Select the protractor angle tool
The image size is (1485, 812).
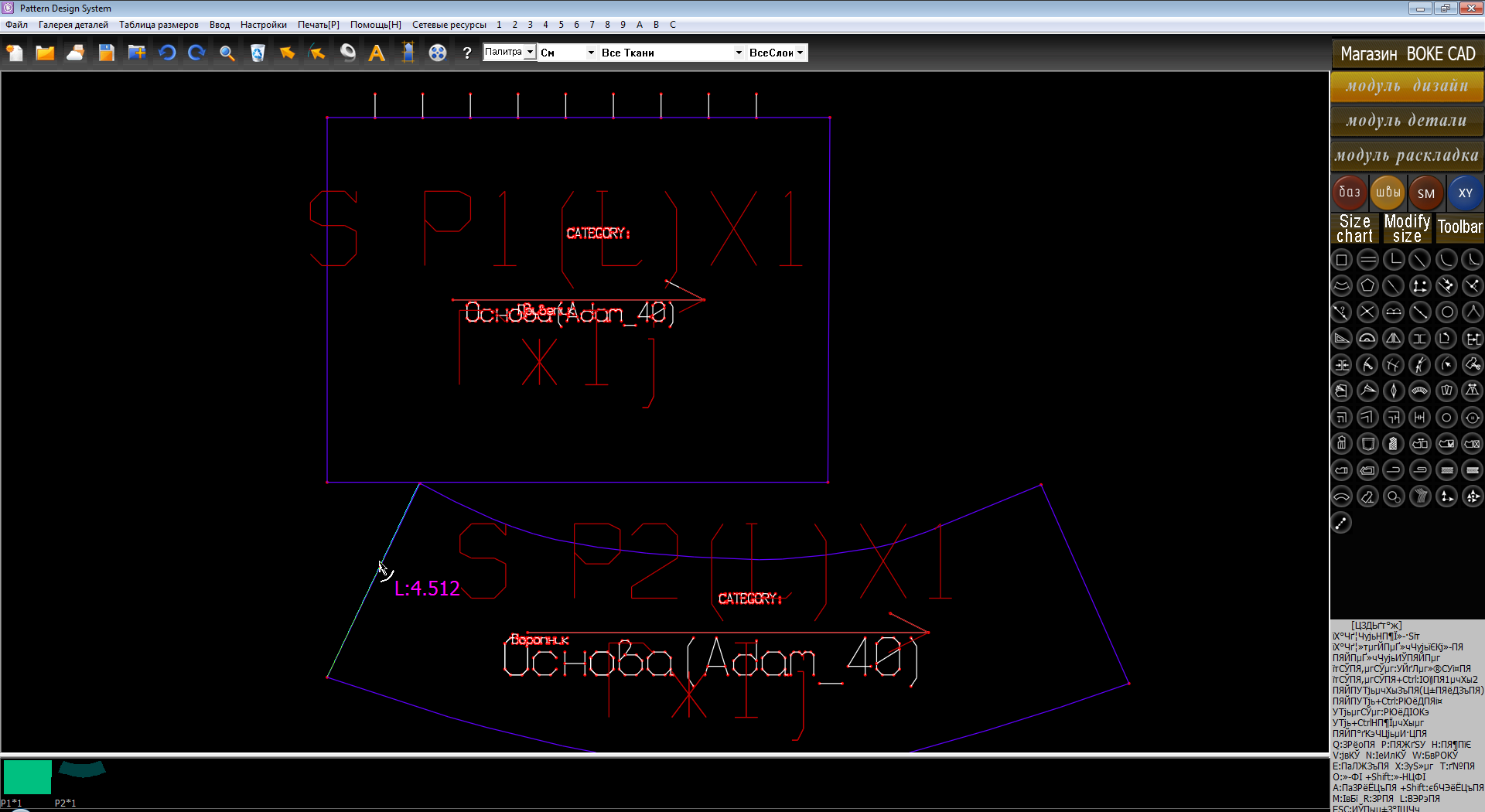pos(1367,339)
